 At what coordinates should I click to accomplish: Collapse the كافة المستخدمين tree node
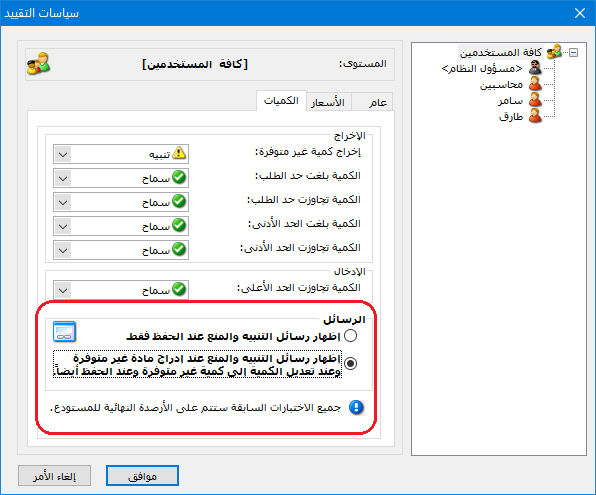point(574,52)
